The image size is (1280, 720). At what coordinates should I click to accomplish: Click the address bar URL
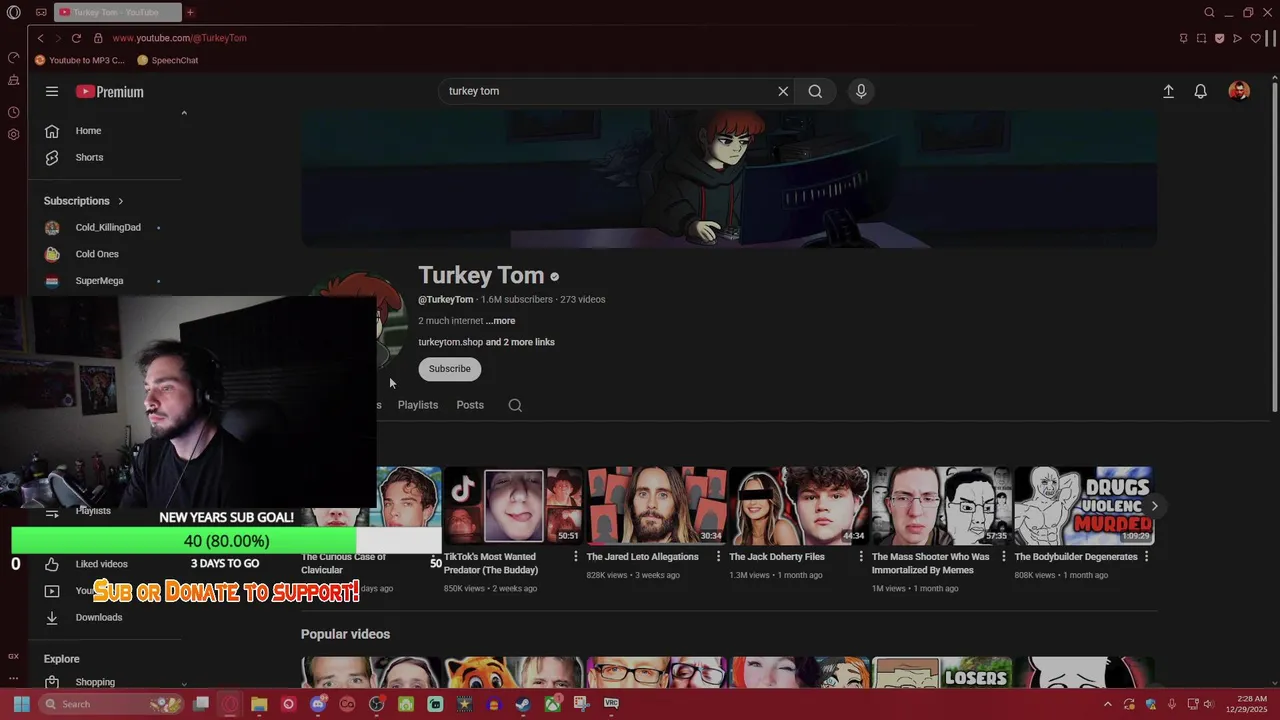[x=179, y=38]
